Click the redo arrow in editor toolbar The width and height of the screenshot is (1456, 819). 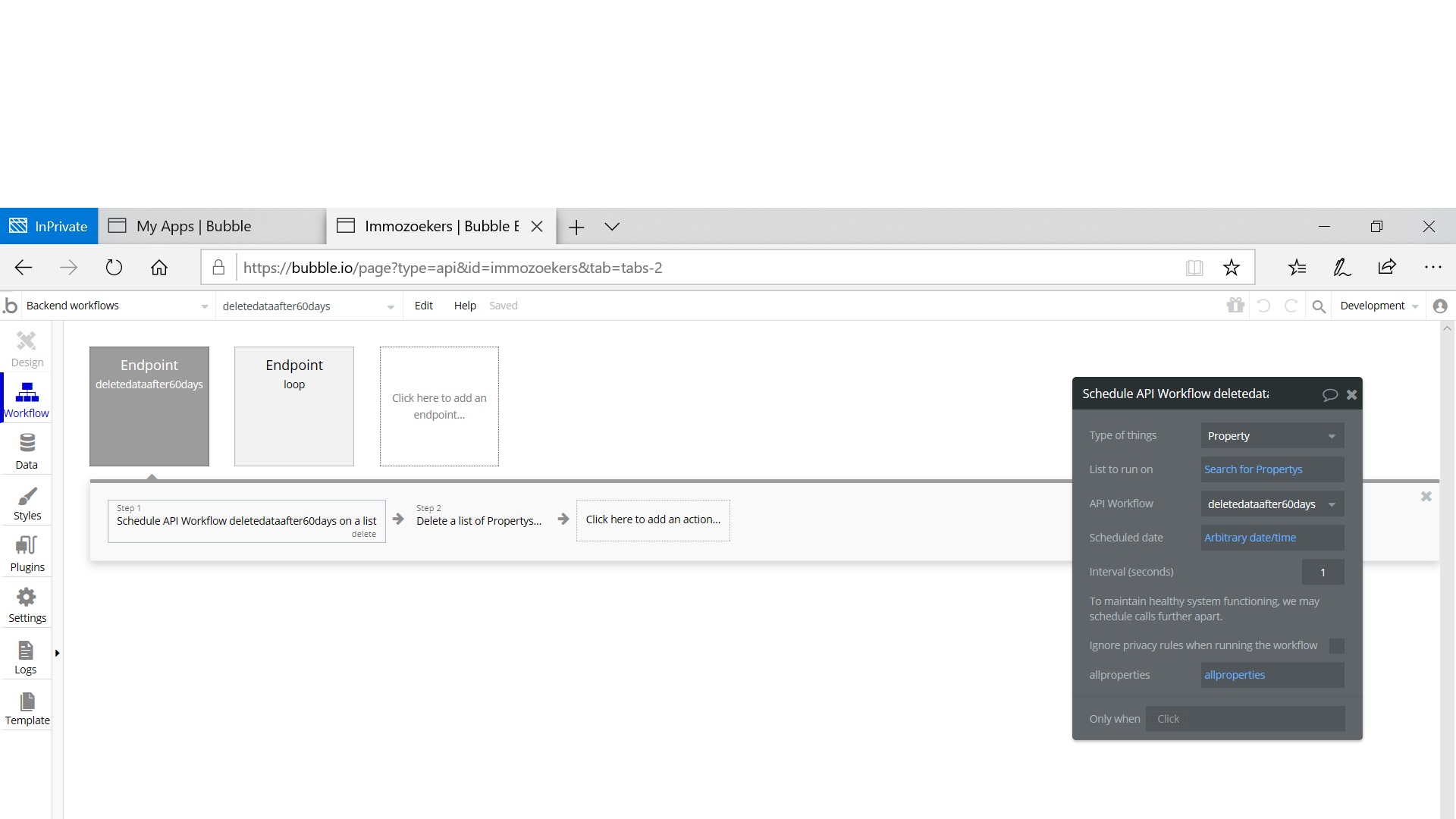coord(1291,306)
